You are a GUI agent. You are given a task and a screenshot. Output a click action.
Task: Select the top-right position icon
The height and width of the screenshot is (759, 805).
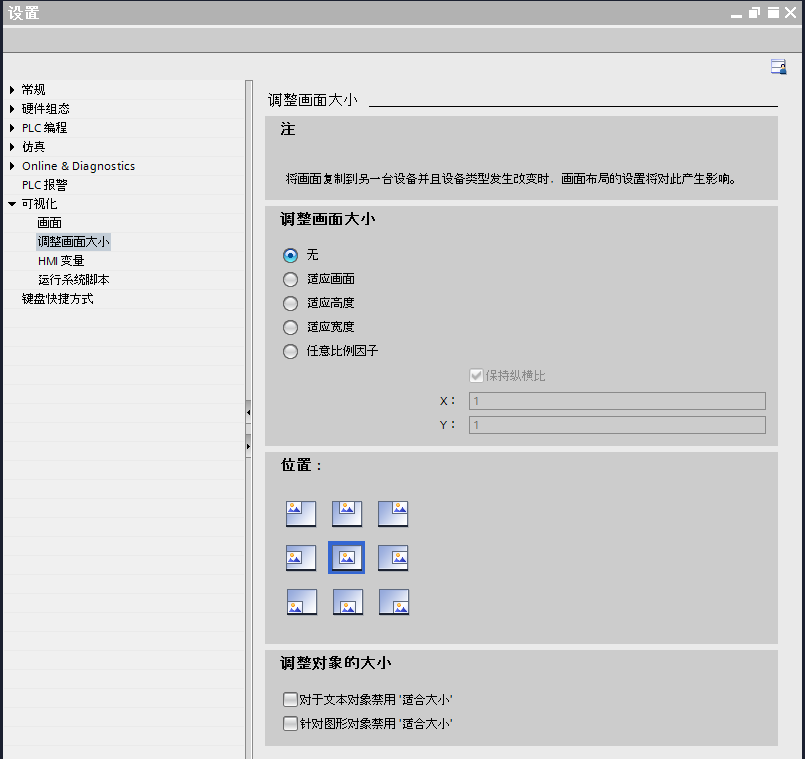pos(393,513)
